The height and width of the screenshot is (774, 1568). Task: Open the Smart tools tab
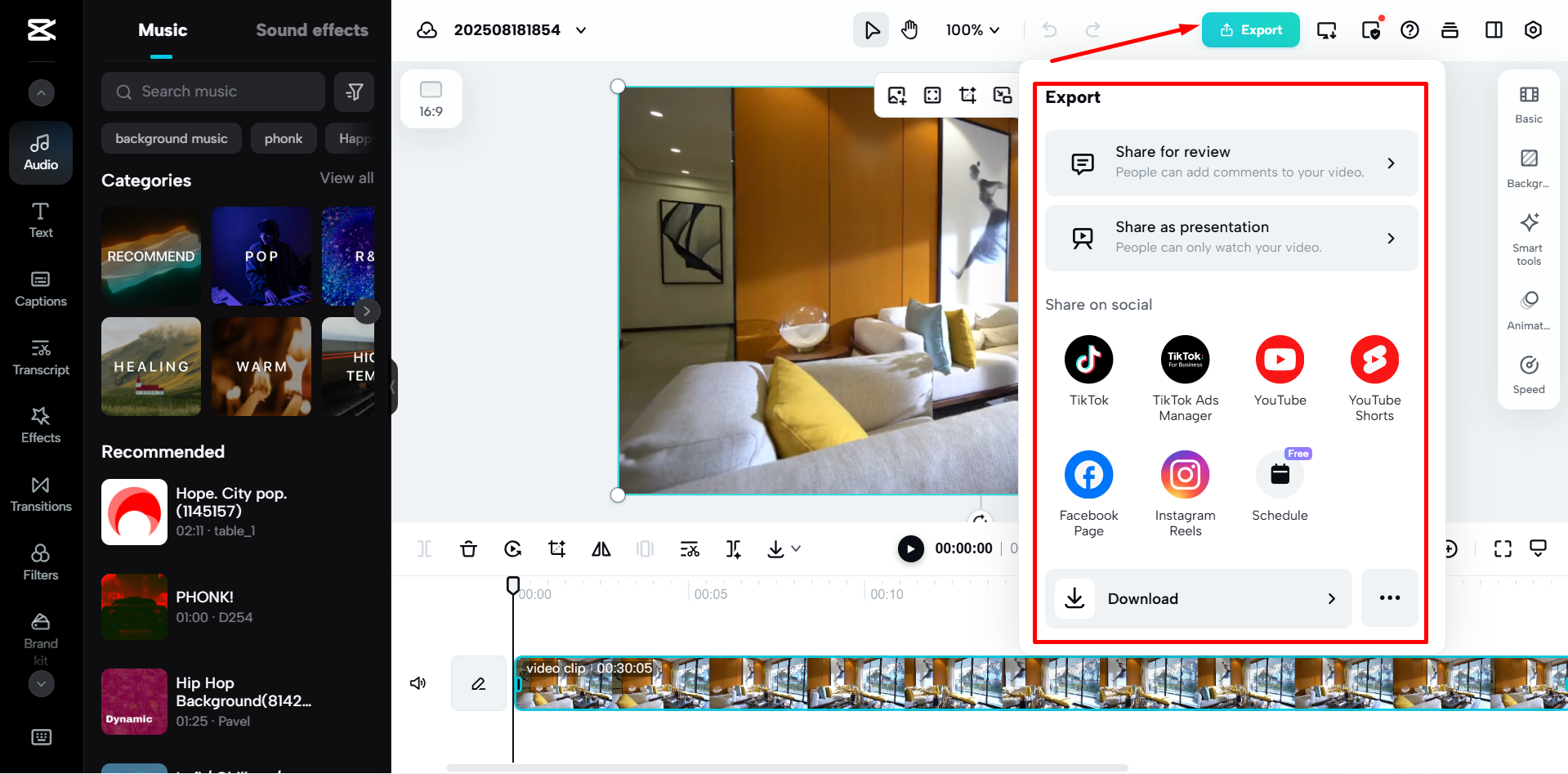[x=1529, y=239]
